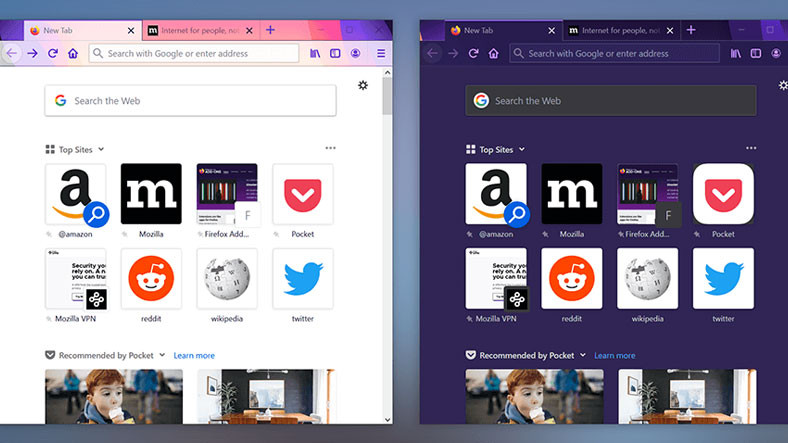
Task: Open Pocket top site in dark window
Action: coord(723,194)
